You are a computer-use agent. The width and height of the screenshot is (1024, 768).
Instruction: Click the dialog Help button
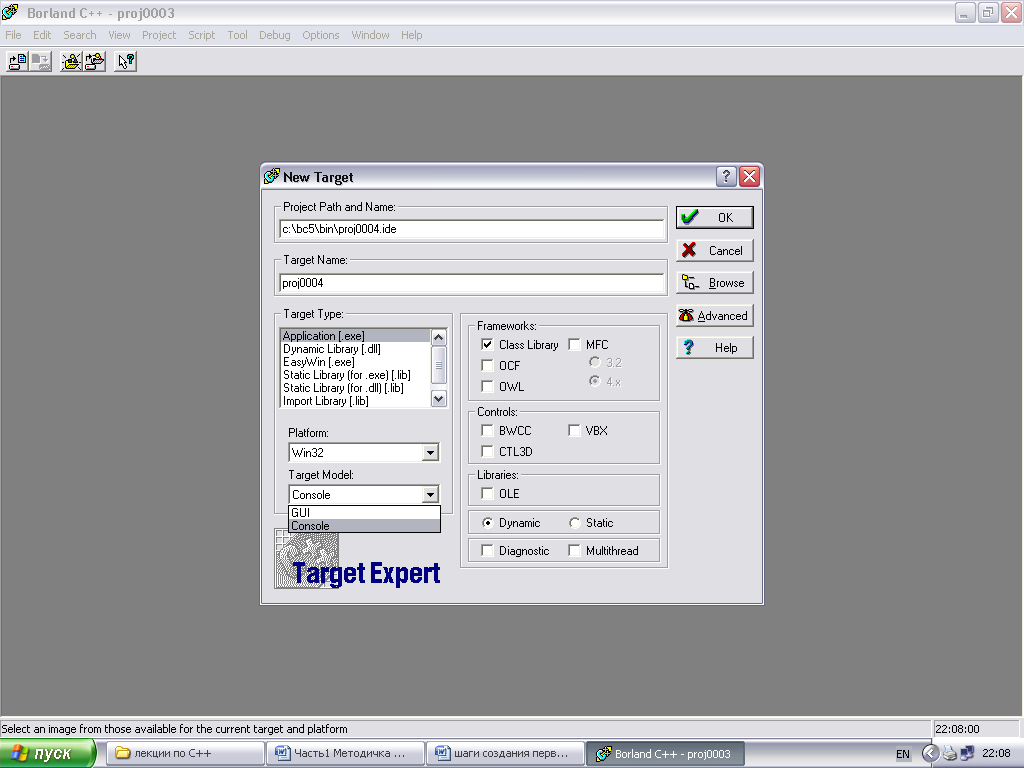[x=714, y=347]
